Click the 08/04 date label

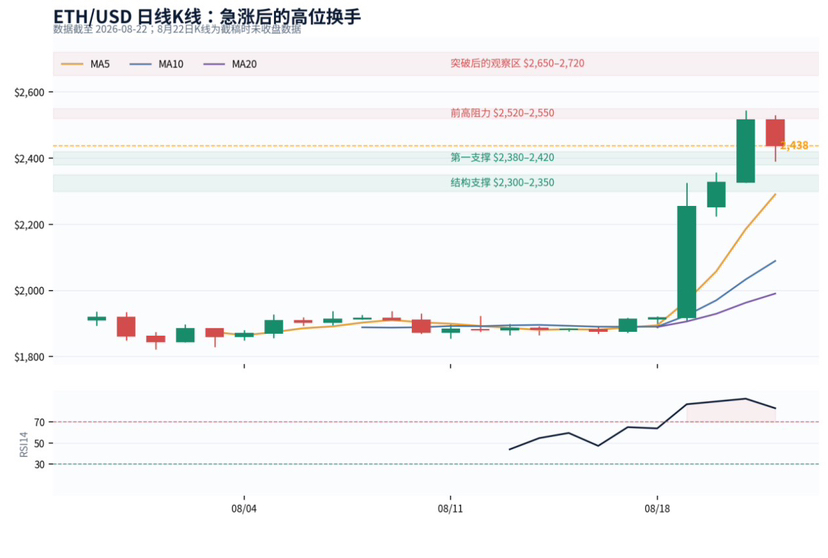(244, 509)
